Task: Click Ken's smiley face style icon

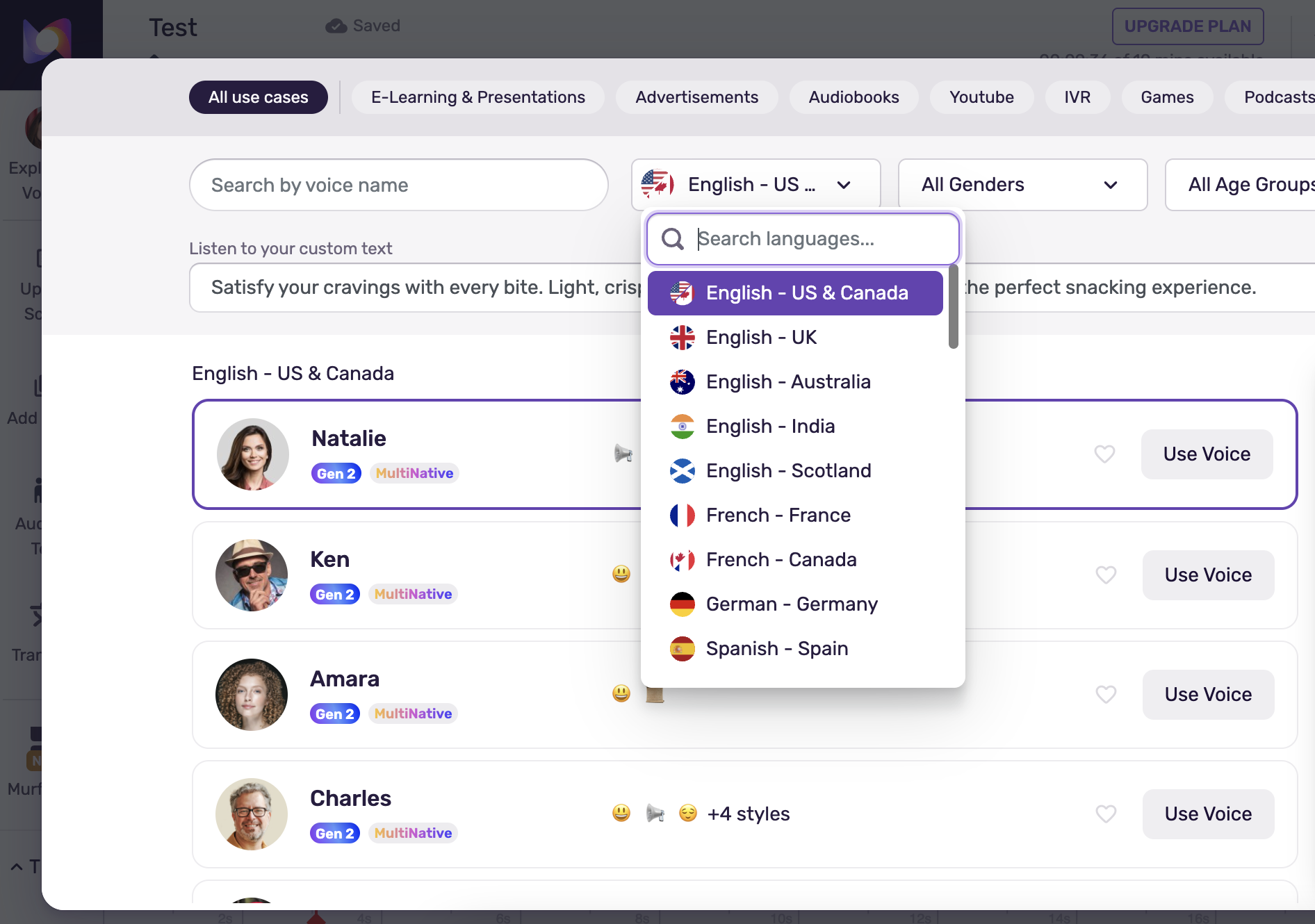Action: (621, 574)
